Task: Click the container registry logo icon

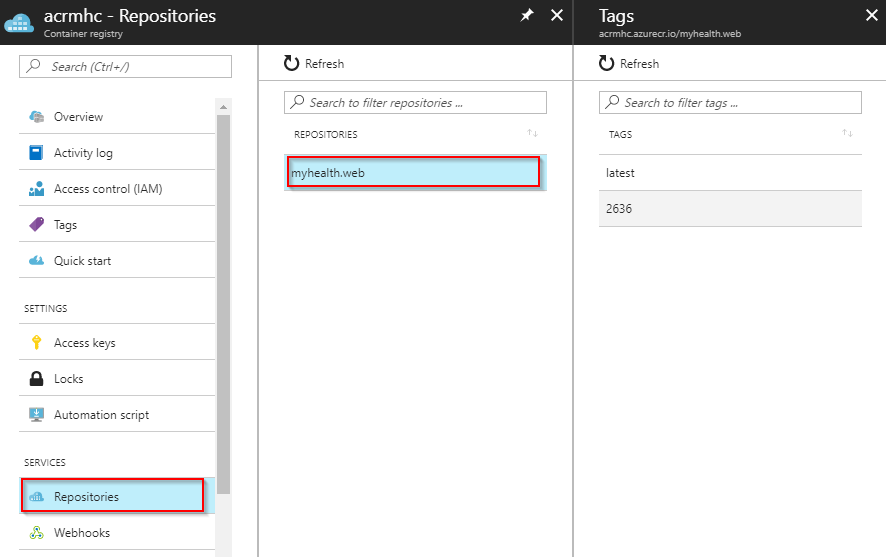Action: tap(19, 23)
